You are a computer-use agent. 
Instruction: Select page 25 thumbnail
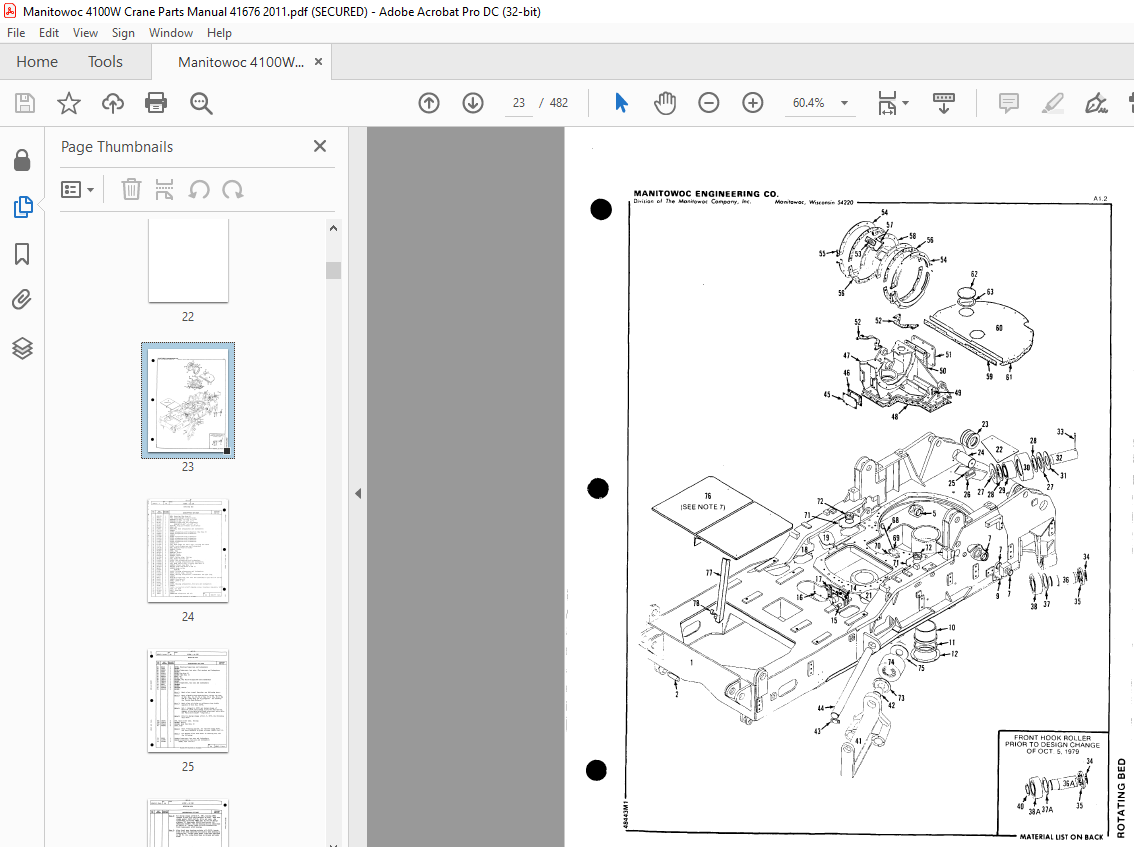tap(188, 701)
